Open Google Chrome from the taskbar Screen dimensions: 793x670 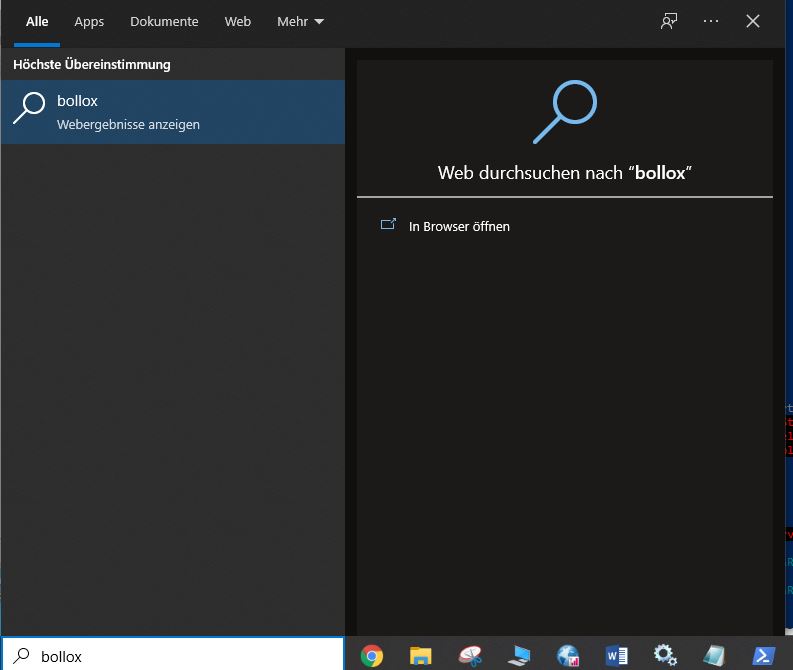click(x=372, y=656)
